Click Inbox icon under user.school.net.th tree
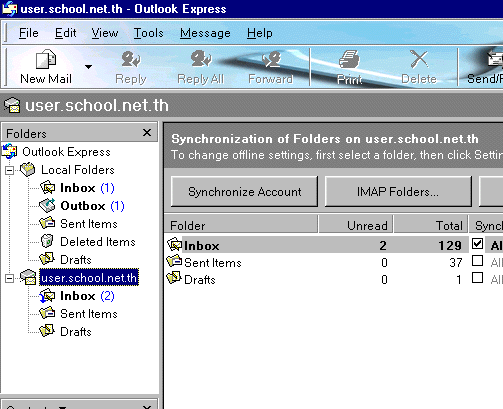Viewport: 503px width, 409px height. [47, 295]
